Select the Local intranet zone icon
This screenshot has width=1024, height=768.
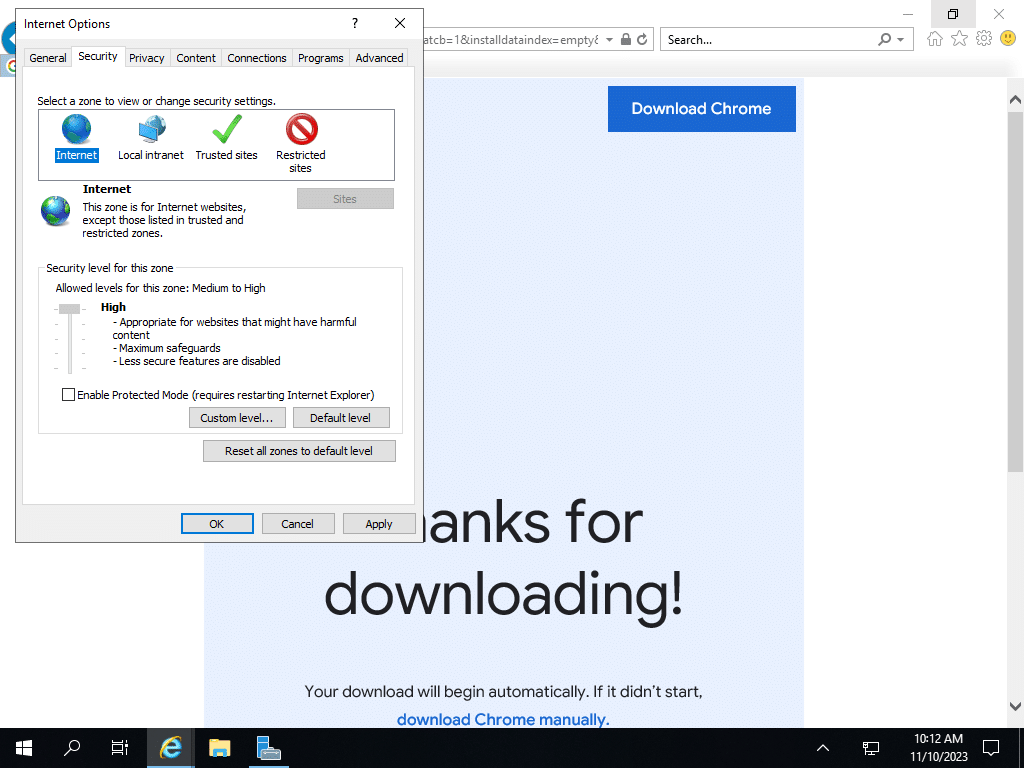(152, 129)
